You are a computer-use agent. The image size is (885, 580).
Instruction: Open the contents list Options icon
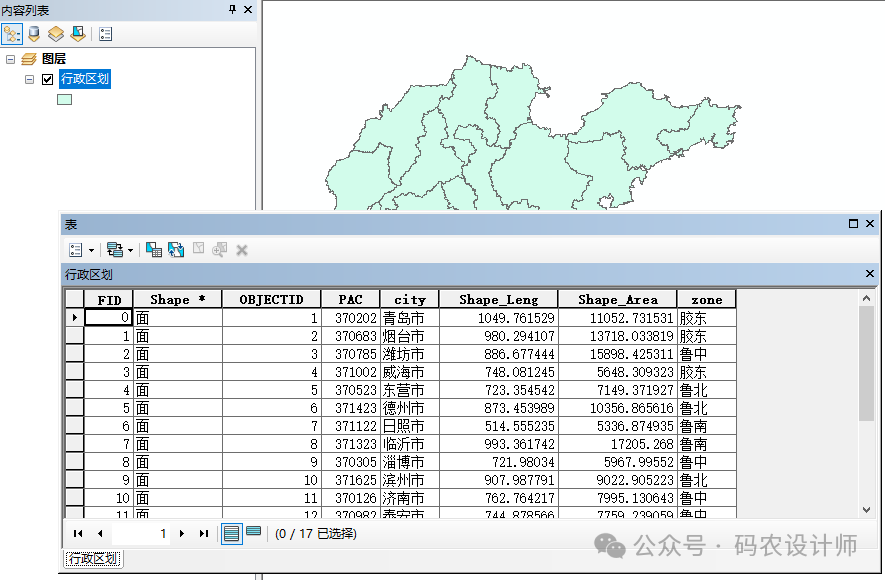tap(106, 34)
